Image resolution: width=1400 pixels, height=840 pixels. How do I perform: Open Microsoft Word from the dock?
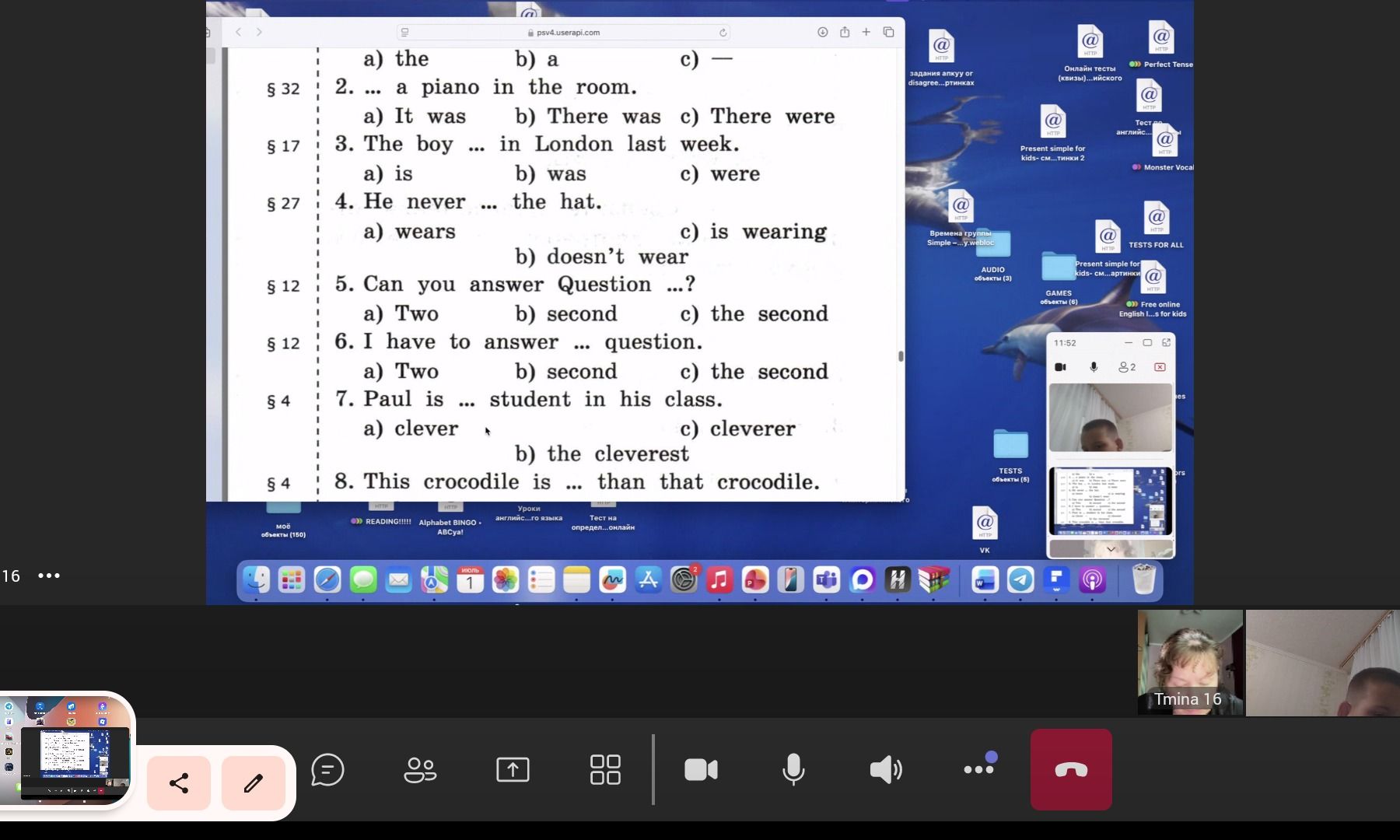tap(985, 579)
